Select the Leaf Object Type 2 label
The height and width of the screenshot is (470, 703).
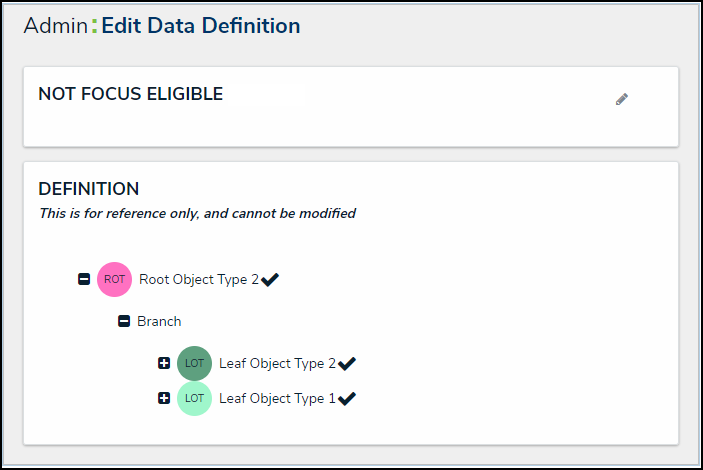(277, 364)
